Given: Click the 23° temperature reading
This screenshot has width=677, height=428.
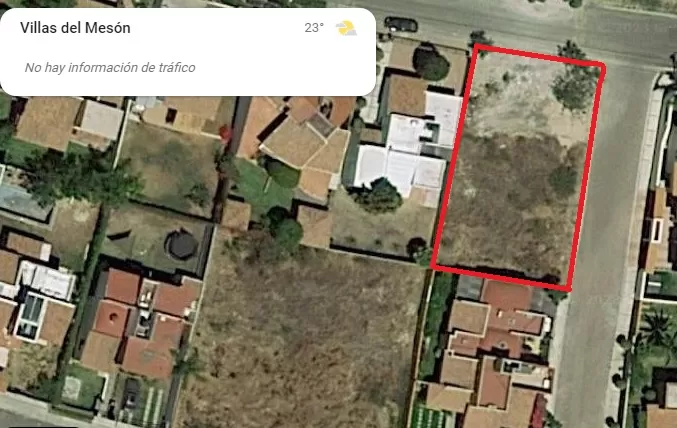Looking at the screenshot, I should [x=314, y=28].
